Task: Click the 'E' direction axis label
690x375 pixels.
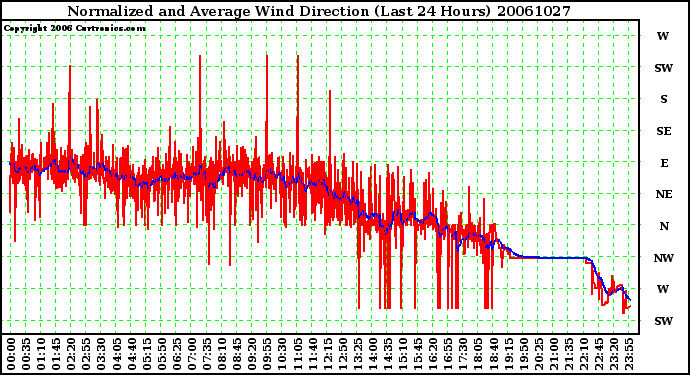Action: (x=664, y=163)
